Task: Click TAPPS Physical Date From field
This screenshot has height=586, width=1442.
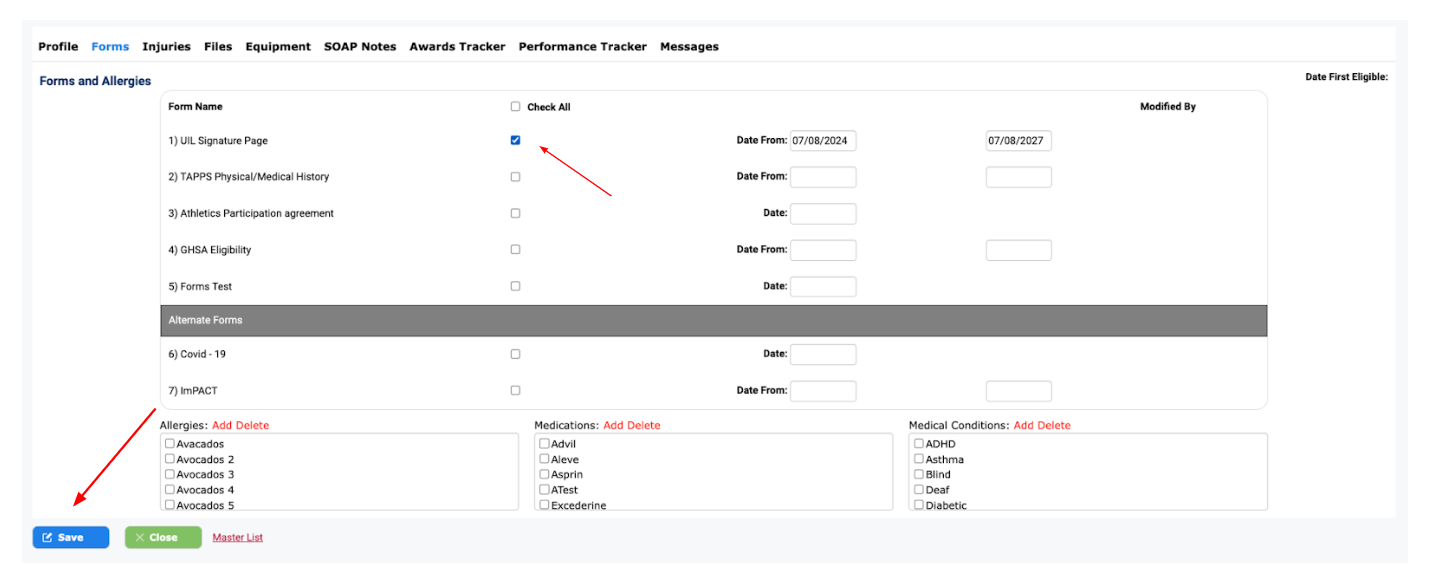Action: 823,177
